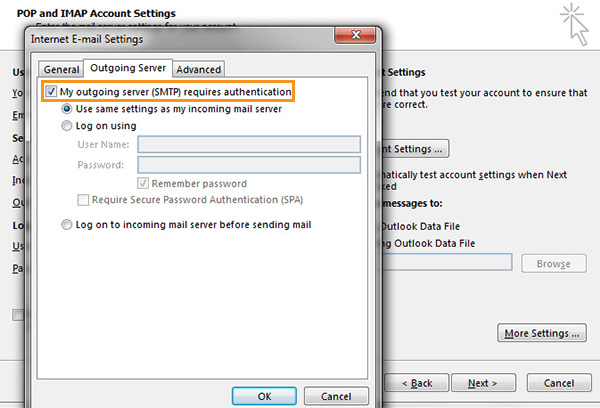The image size is (600, 408).
Task: Click Browse for Outlook Data File
Action: [x=553, y=264]
